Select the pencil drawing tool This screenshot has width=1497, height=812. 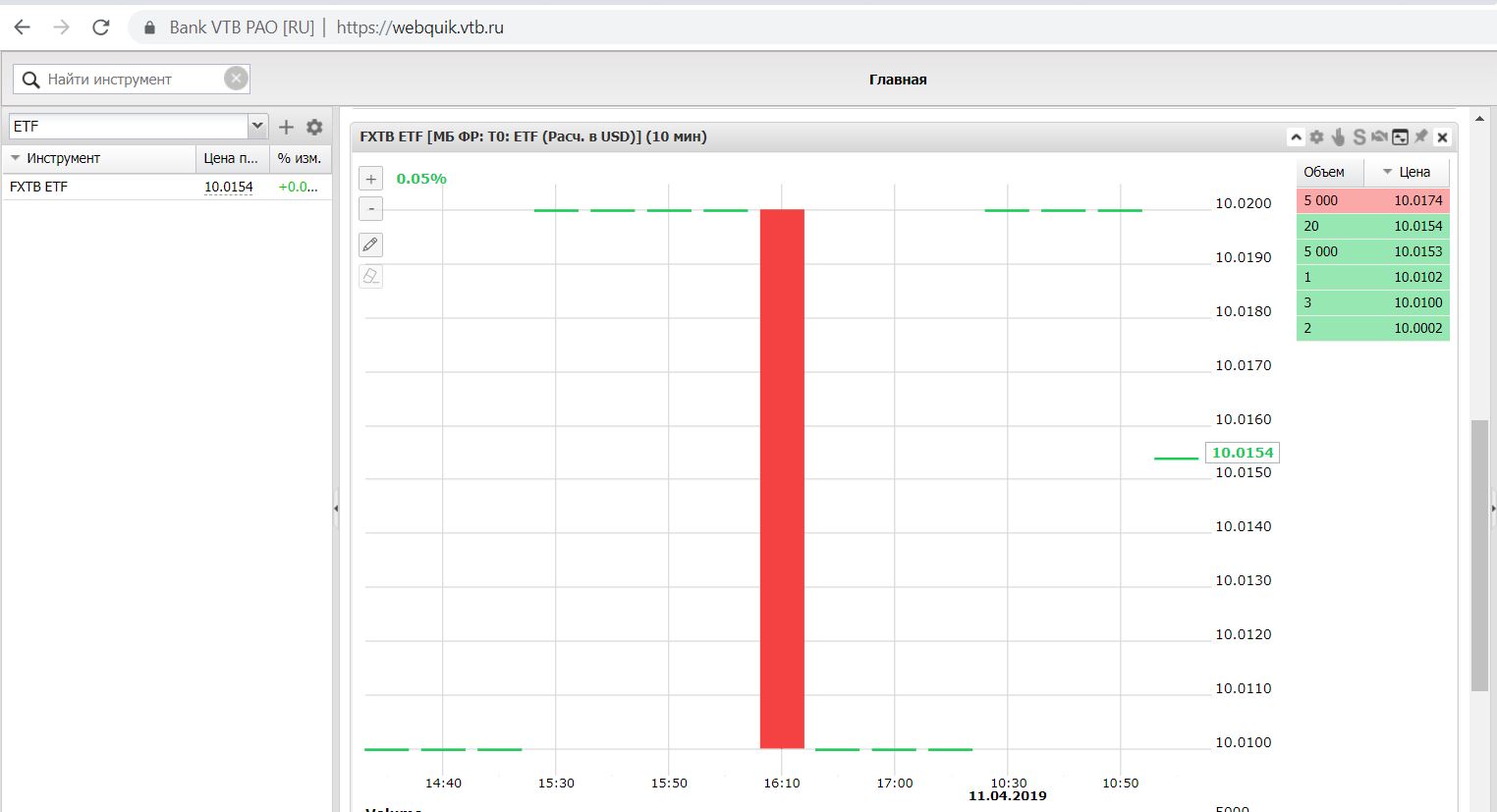(371, 244)
